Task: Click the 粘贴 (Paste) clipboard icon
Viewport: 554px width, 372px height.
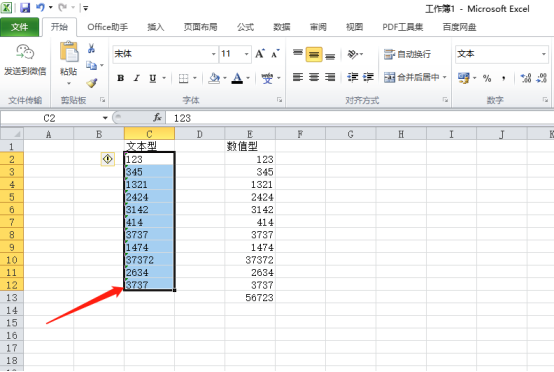Action: 69,52
